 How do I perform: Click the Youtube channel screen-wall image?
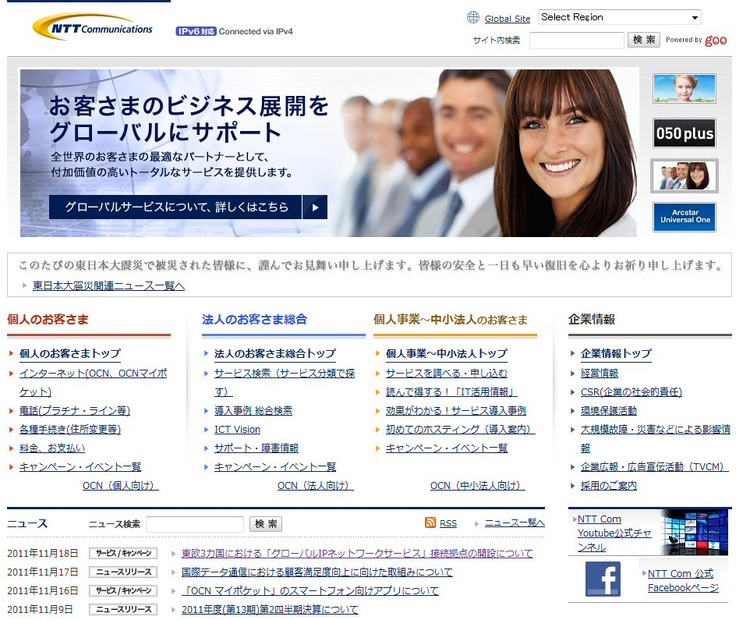tap(695, 531)
